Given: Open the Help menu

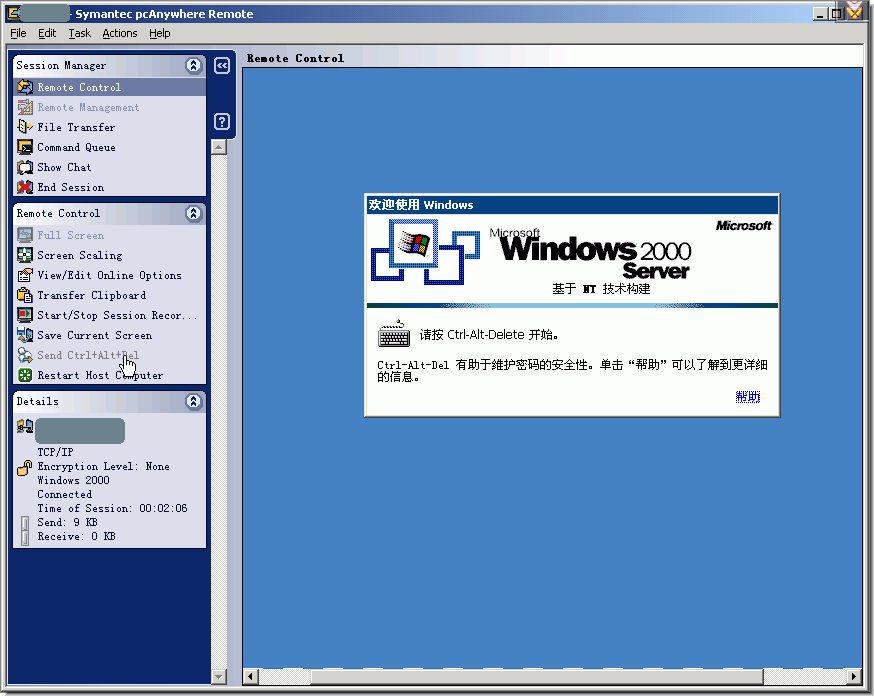Looking at the screenshot, I should pyautogui.click(x=160, y=33).
